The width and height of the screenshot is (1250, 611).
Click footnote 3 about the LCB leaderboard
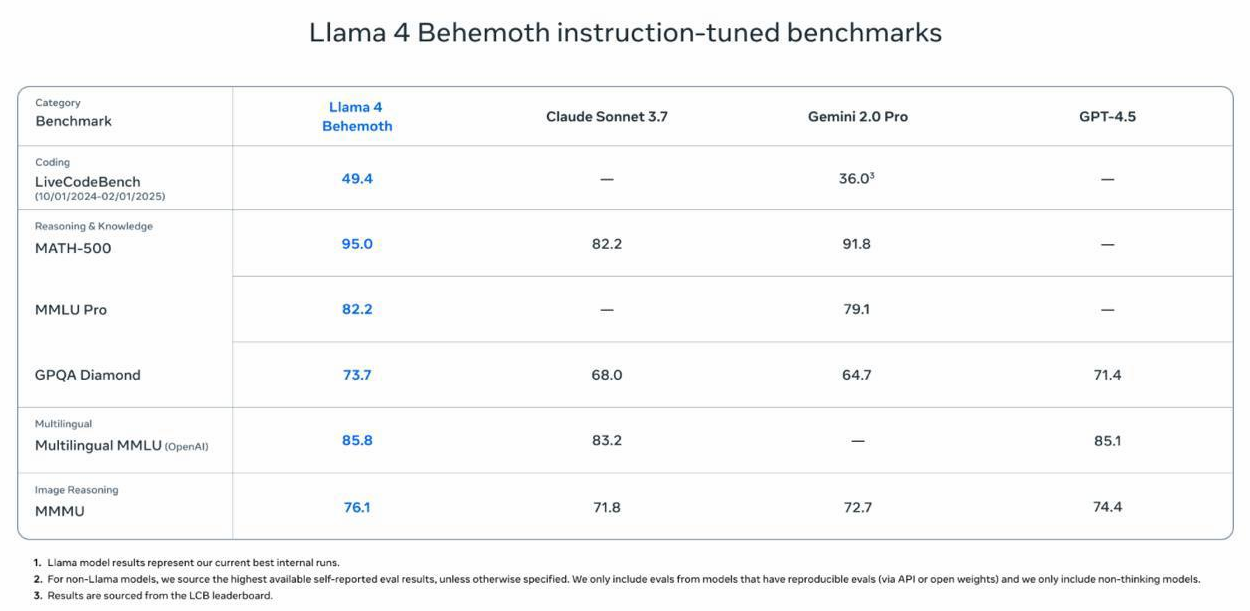click(x=160, y=596)
